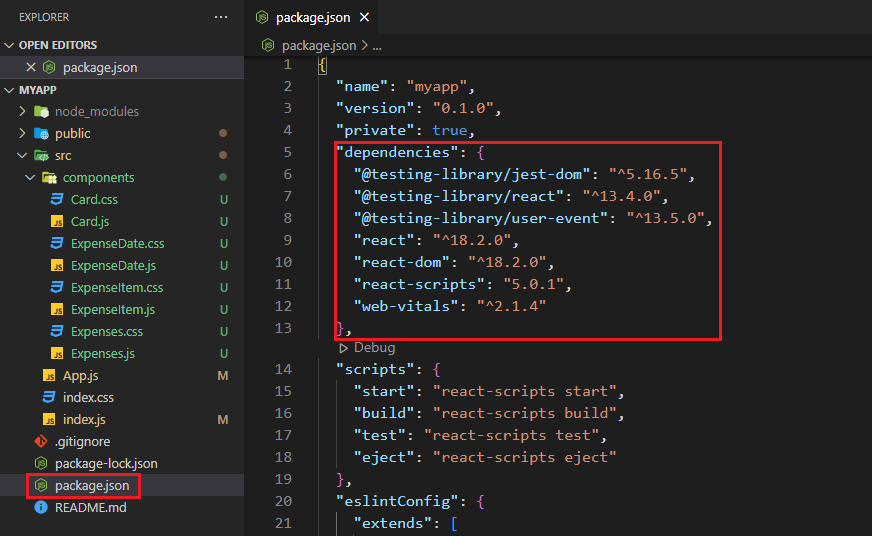This screenshot has height=536, width=872.
Task: Click the "eslintConfig" key text
Action: coord(398,502)
